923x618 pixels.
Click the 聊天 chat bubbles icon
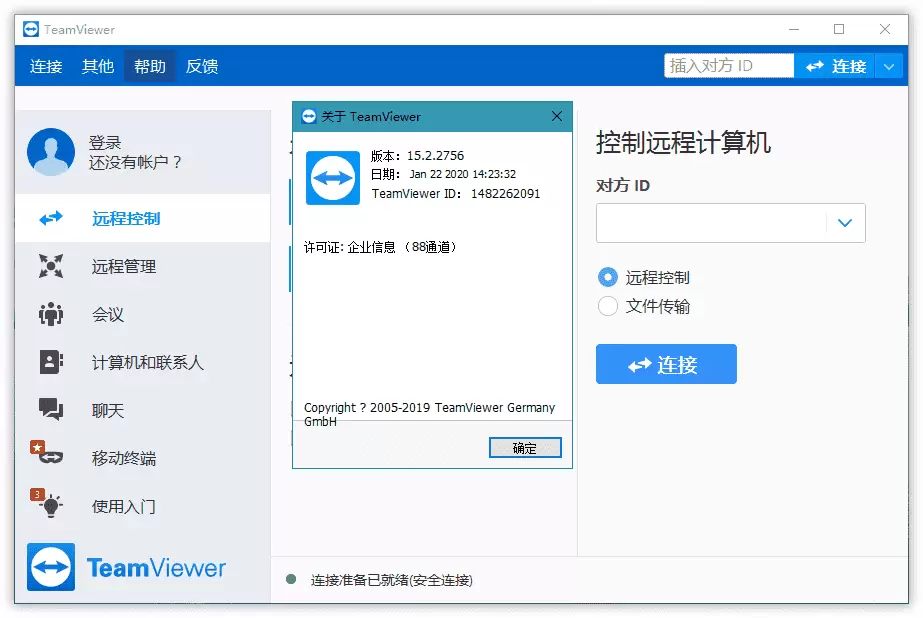pos(51,409)
